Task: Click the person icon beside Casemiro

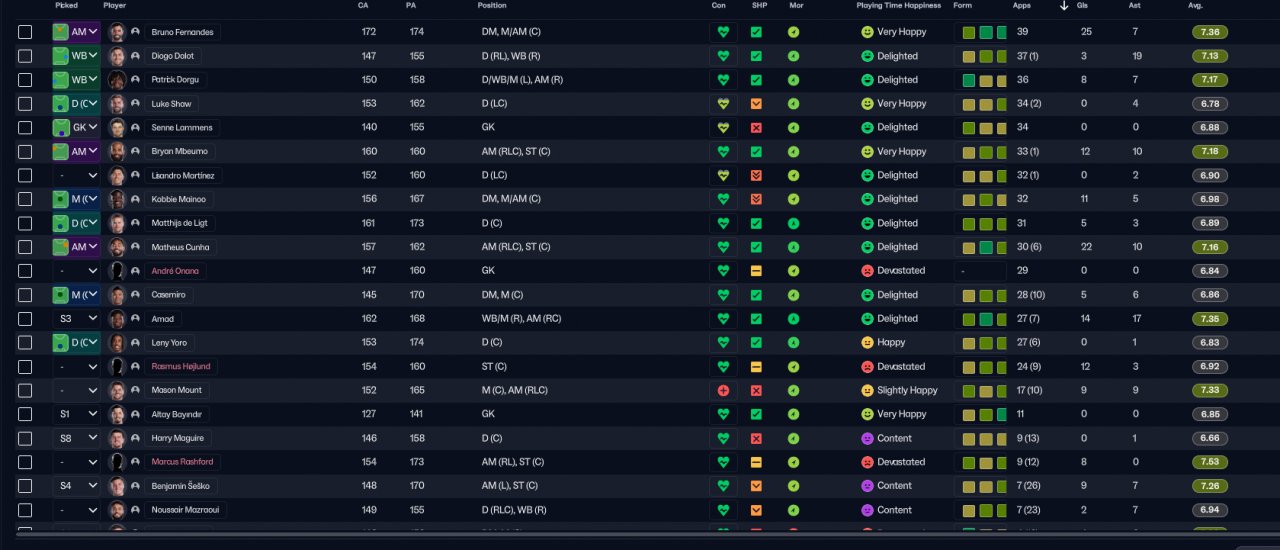Action: pyautogui.click(x=135, y=295)
